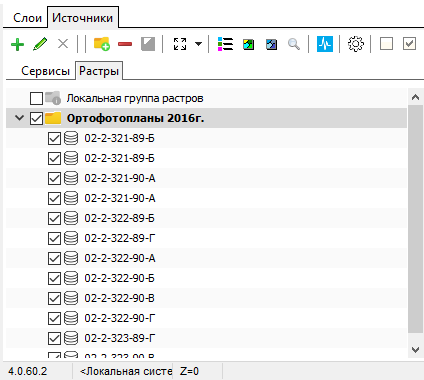424x380 pixels.
Task: Select the Локальная группа растров row
Action: tap(206, 98)
